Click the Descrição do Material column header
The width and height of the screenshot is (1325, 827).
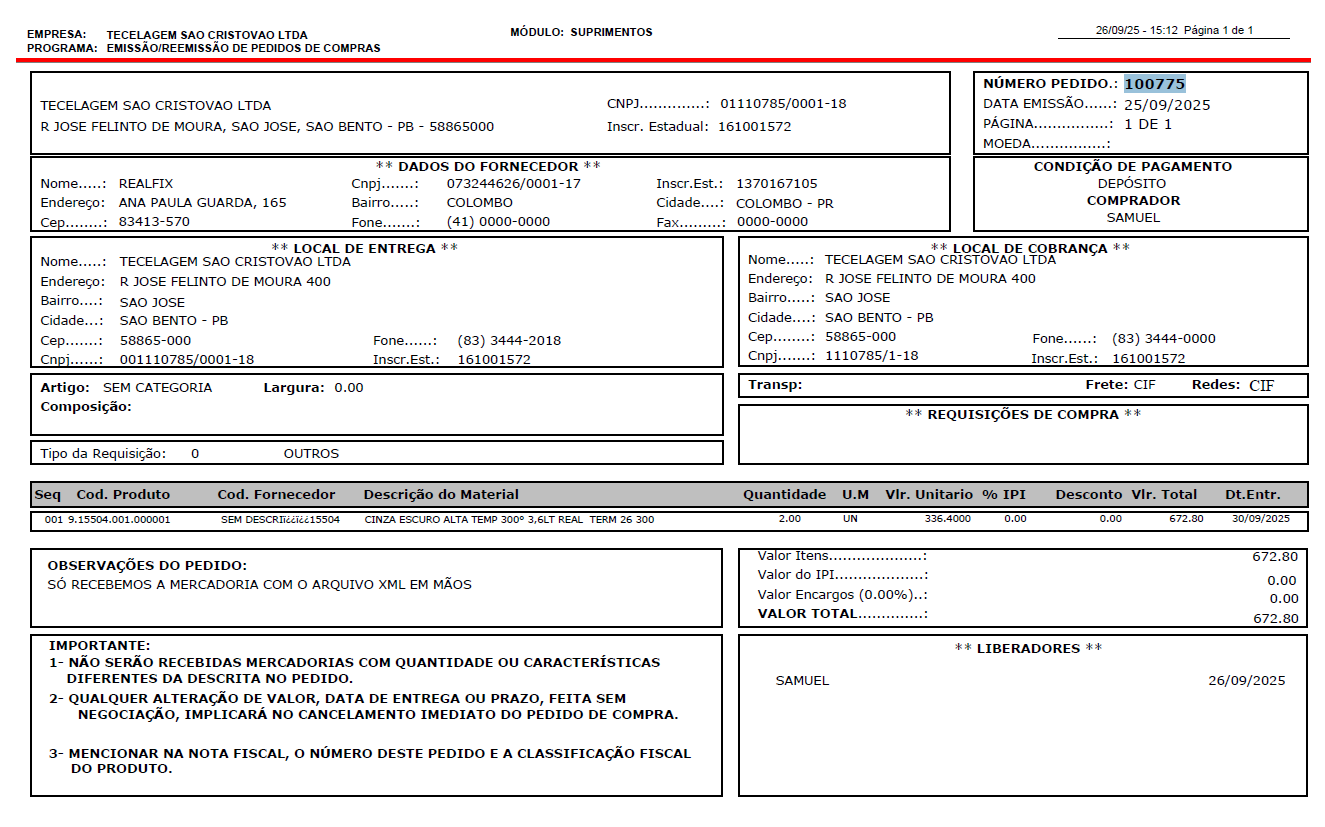pos(441,495)
